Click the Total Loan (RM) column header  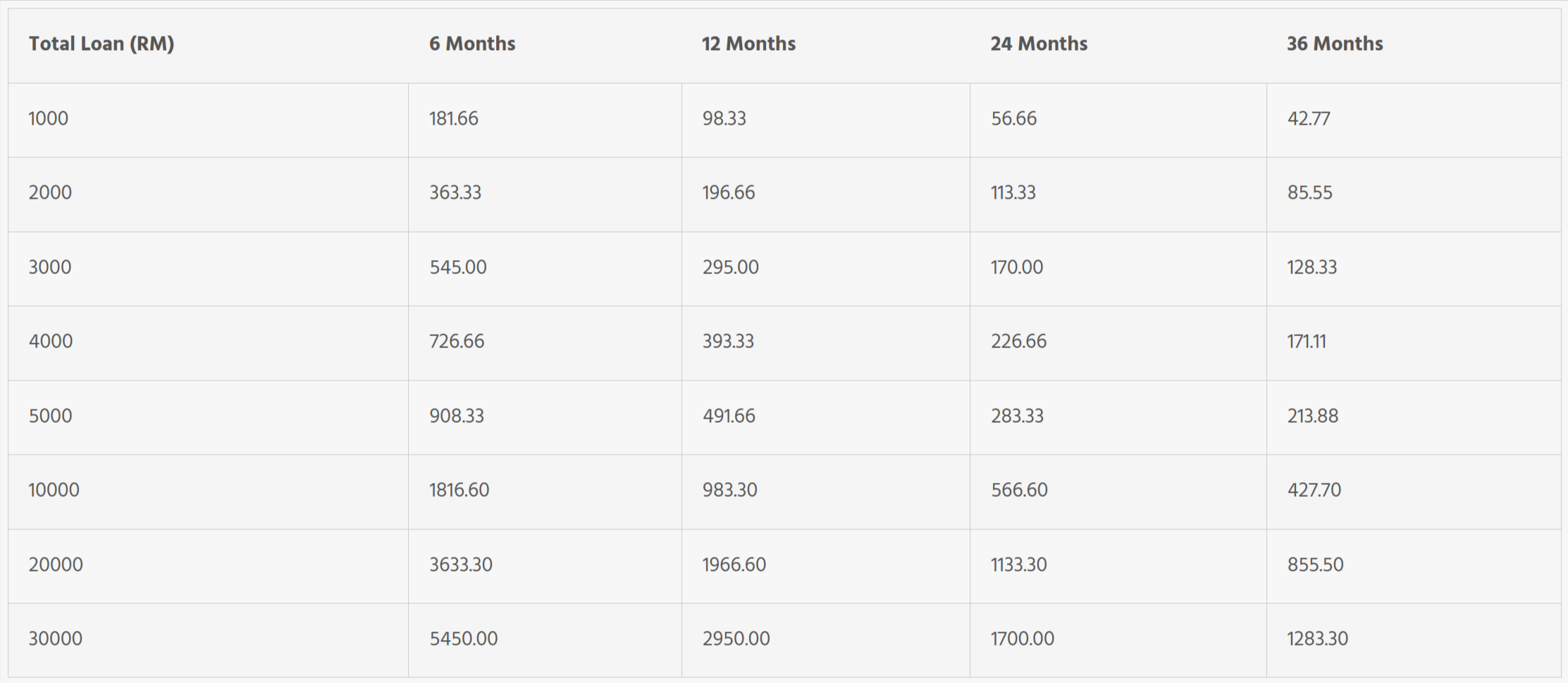pyautogui.click(x=101, y=44)
